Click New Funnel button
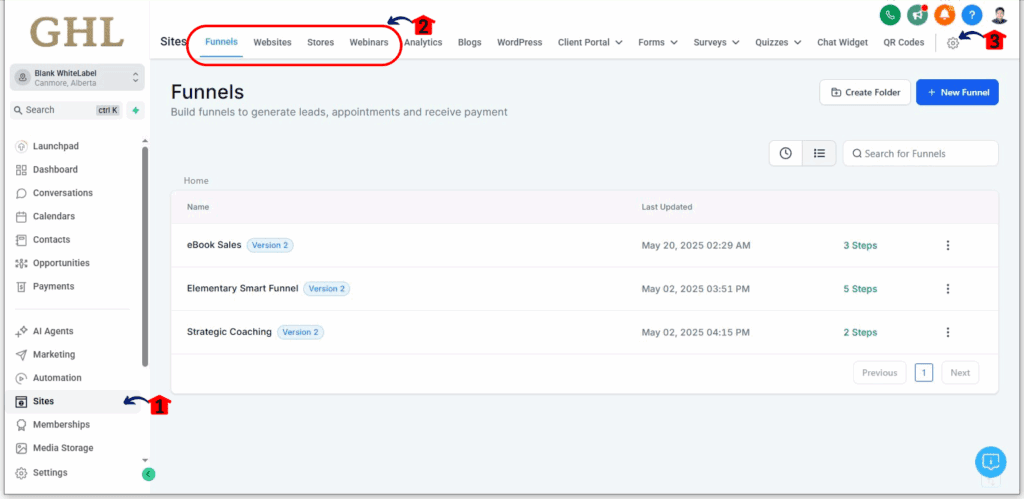 point(957,93)
